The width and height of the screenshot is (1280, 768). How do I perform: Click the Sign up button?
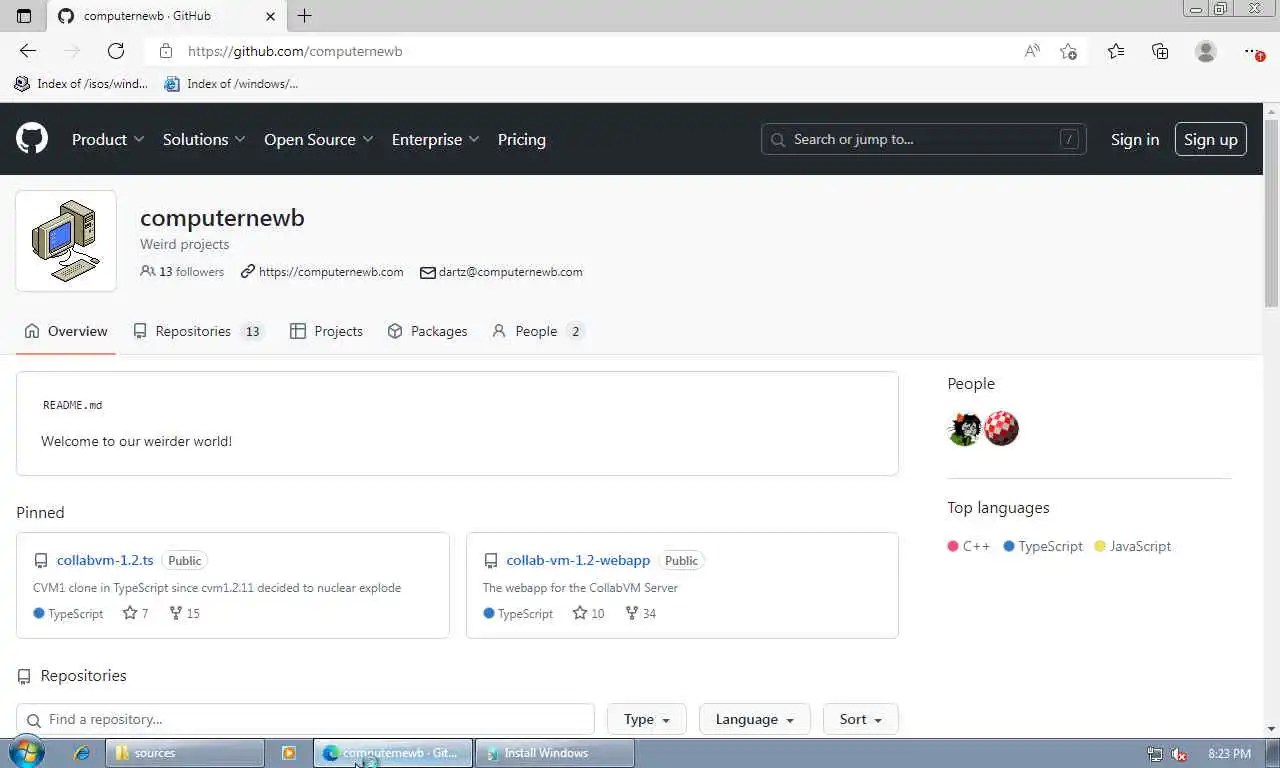tap(1210, 139)
